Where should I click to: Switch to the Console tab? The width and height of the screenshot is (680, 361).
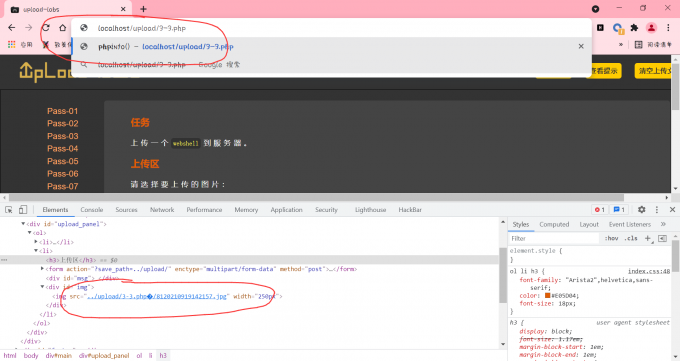[92, 210]
